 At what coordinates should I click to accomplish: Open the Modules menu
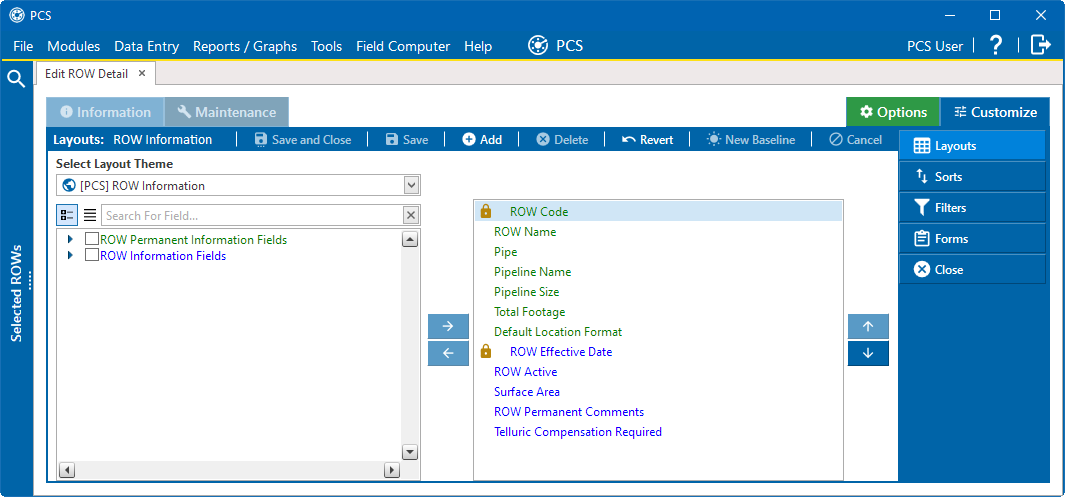[73, 46]
